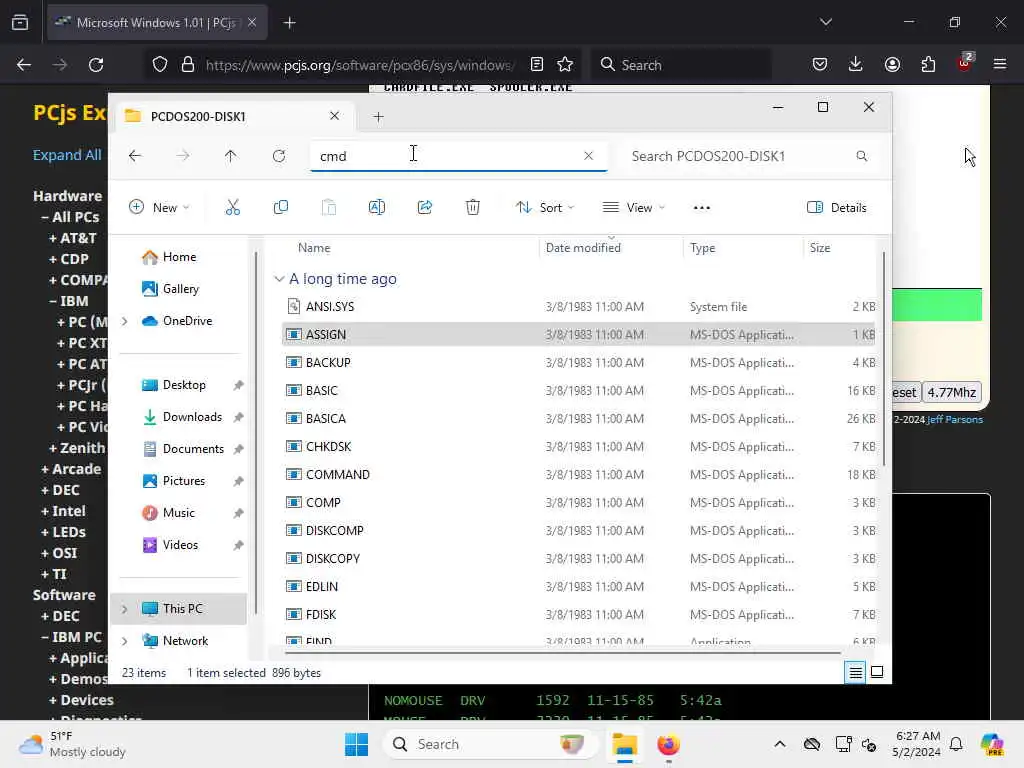
Task: Go back in File Explorer
Action: pos(135,156)
